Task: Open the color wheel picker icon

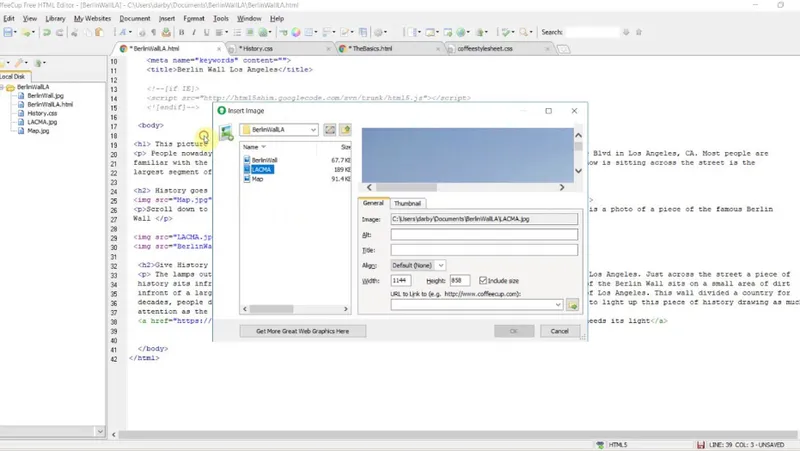Action: pos(296,32)
